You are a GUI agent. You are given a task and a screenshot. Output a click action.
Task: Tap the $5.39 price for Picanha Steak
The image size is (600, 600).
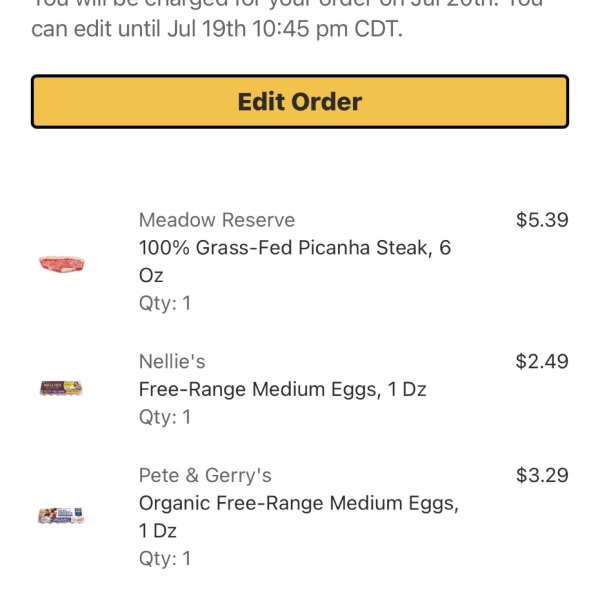coord(542,220)
